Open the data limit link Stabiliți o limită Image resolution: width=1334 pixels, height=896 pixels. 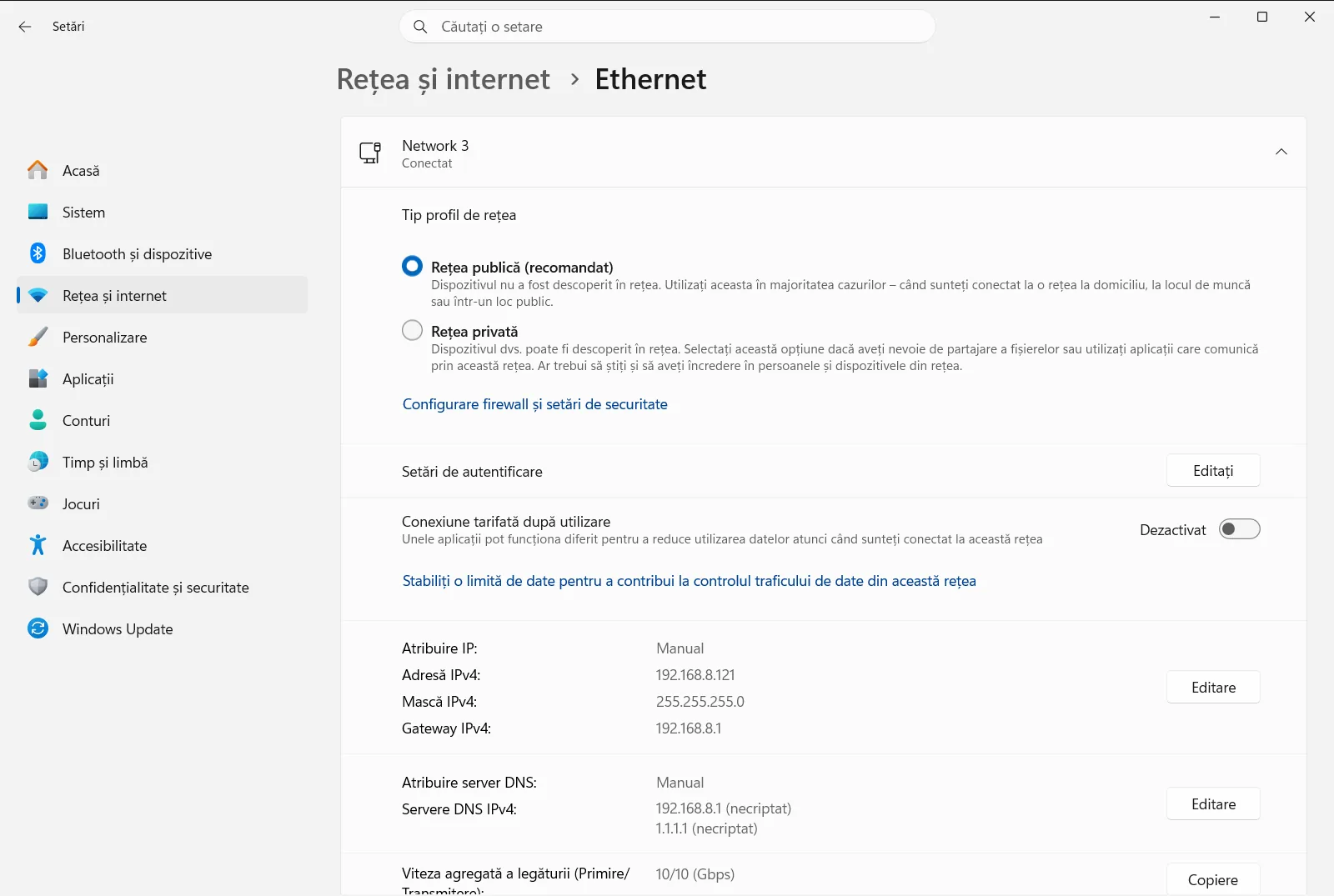click(x=690, y=581)
